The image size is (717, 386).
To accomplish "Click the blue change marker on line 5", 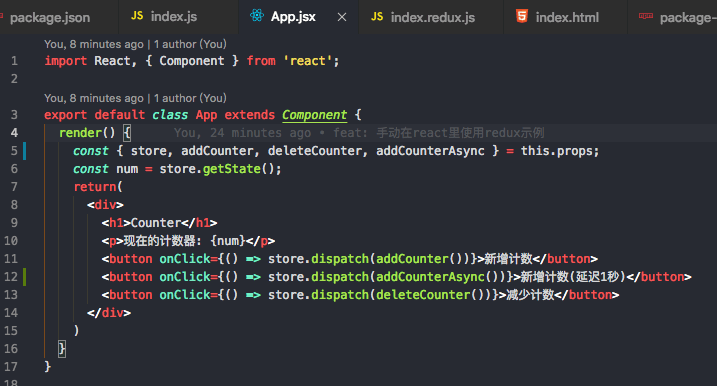I will click(25, 151).
